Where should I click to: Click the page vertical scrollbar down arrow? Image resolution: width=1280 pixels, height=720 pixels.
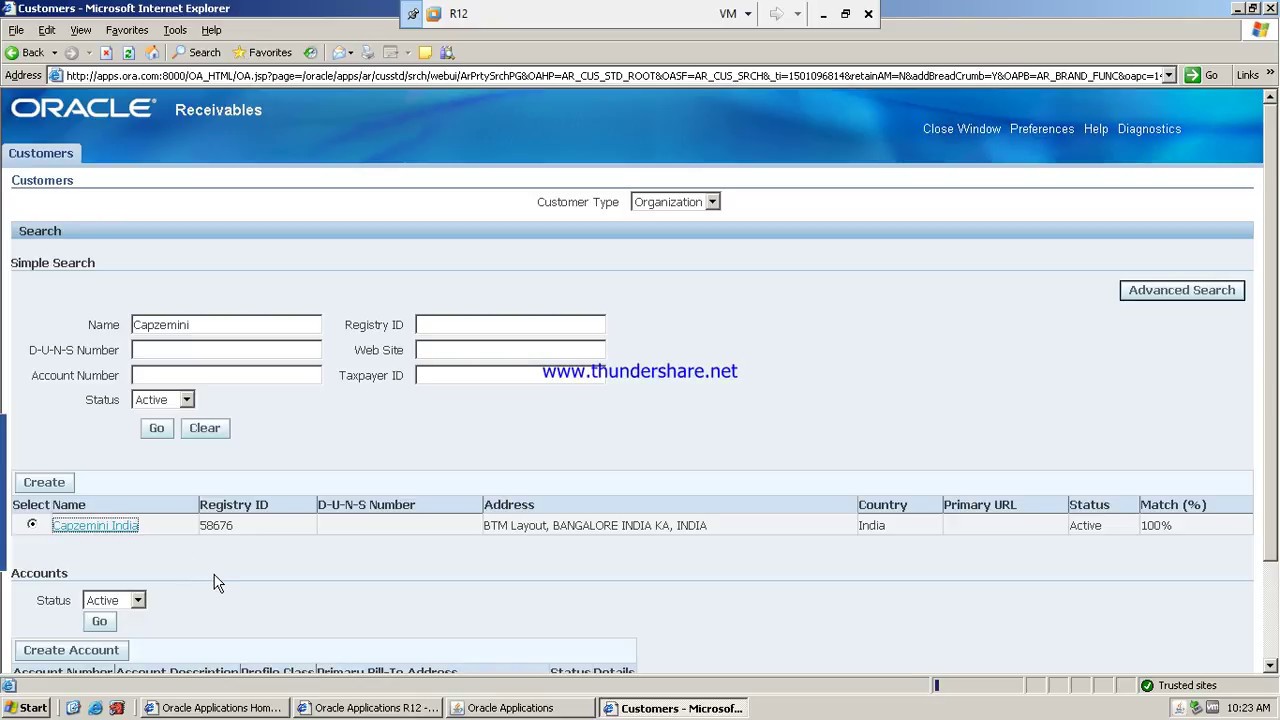coord(1270,665)
